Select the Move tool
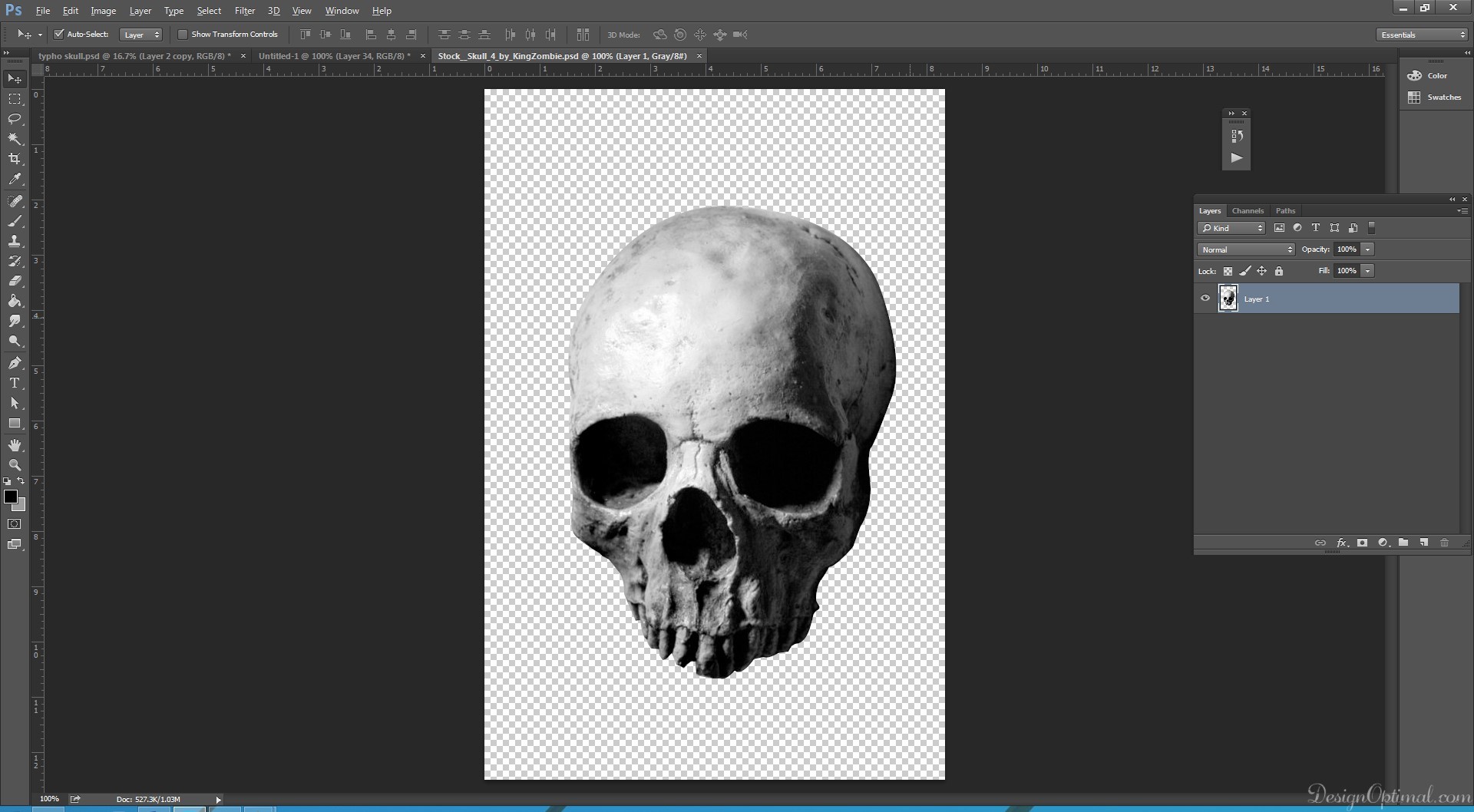 point(15,79)
